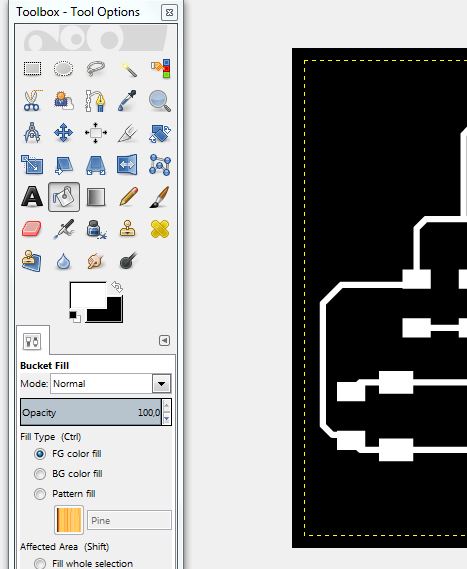This screenshot has width=467, height=569.
Task: Select the Free Select lasso tool
Action: click(x=95, y=69)
